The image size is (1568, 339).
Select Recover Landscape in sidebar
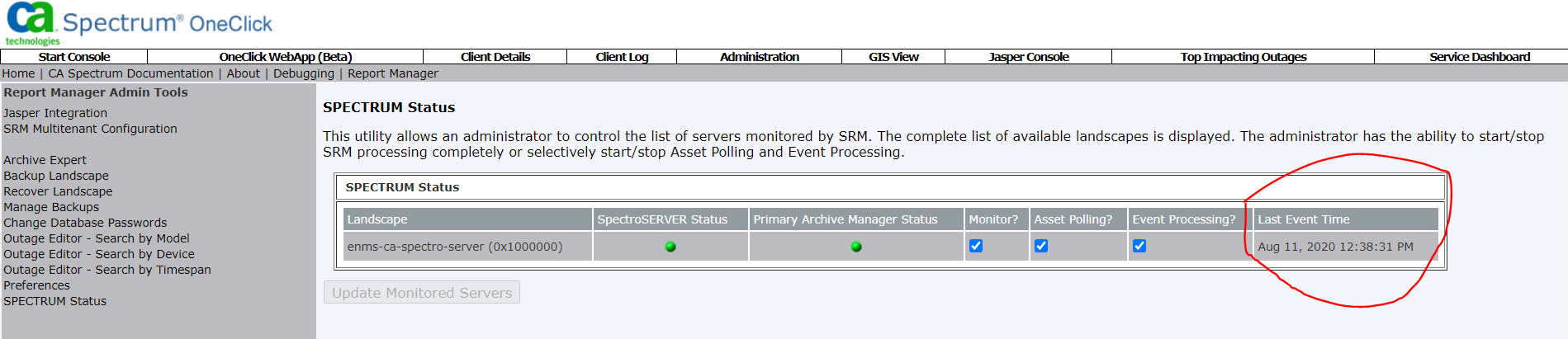click(58, 191)
